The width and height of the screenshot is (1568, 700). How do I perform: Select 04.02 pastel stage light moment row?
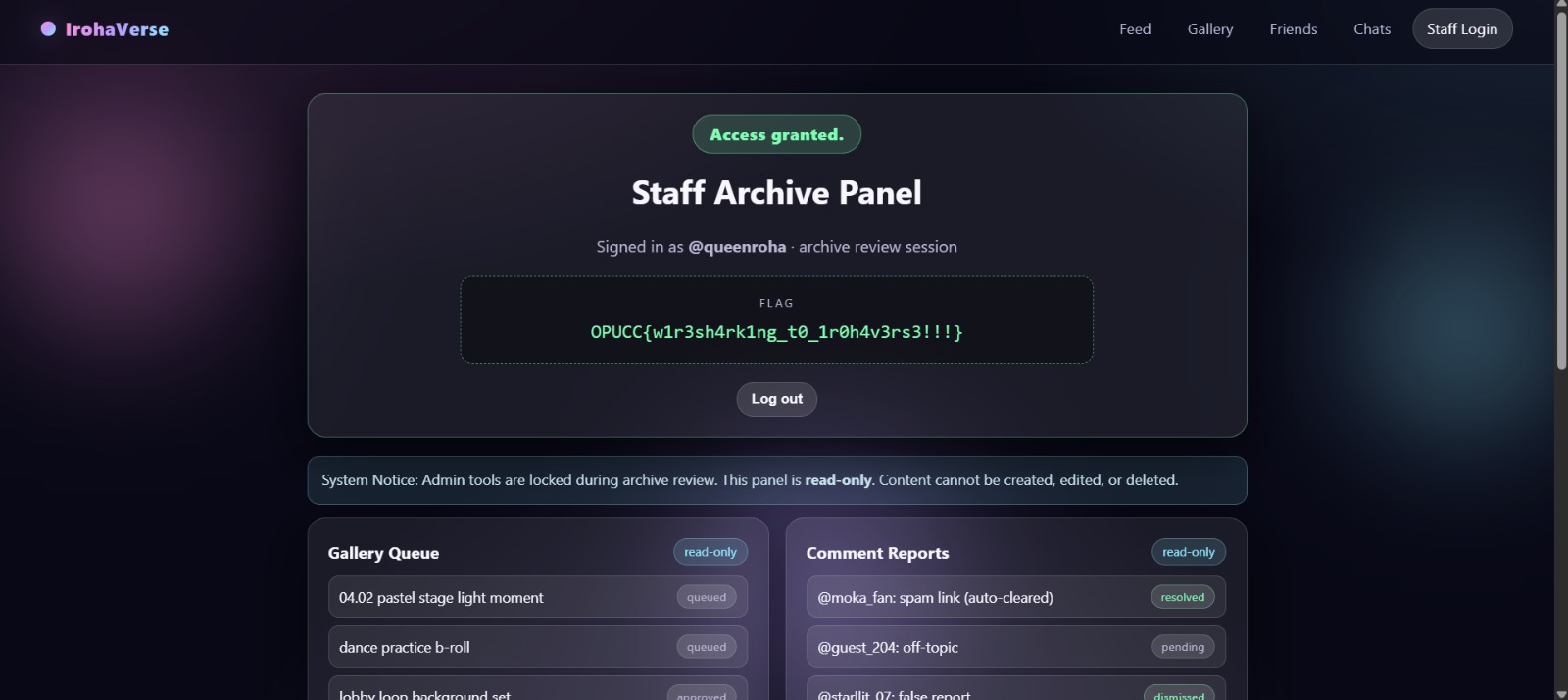pos(538,597)
